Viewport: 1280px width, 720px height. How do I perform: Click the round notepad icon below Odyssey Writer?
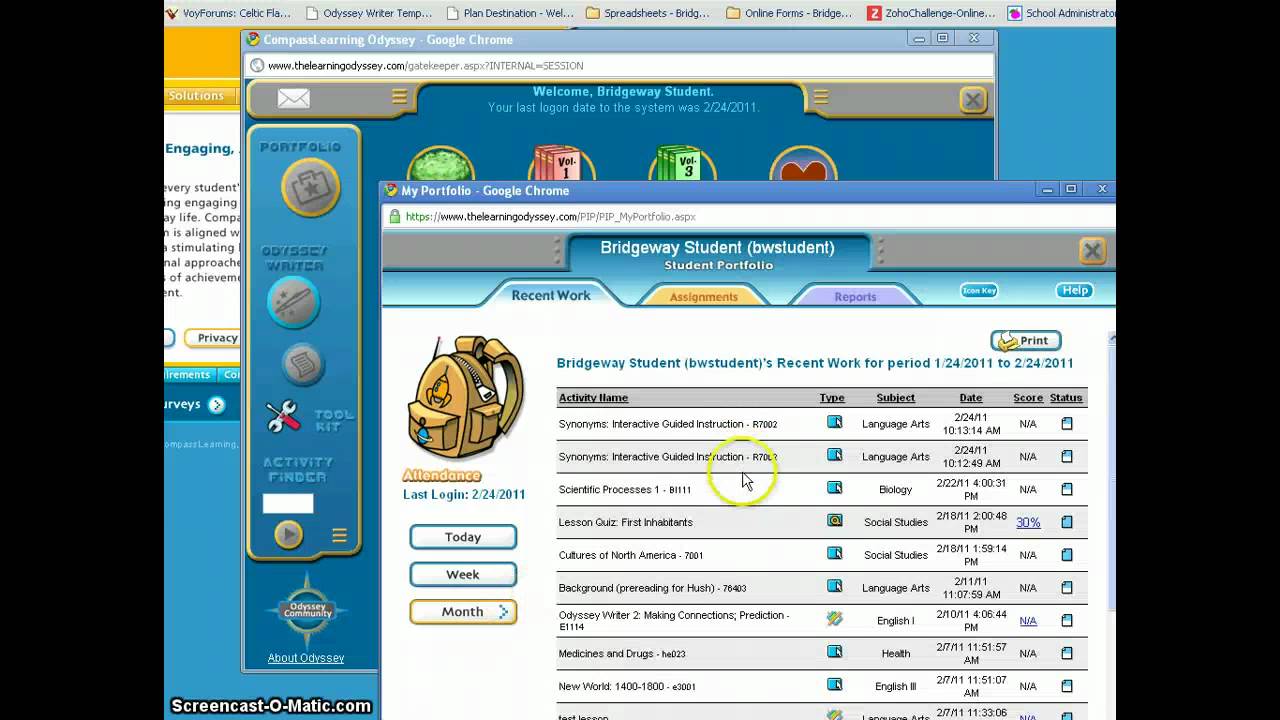303,364
